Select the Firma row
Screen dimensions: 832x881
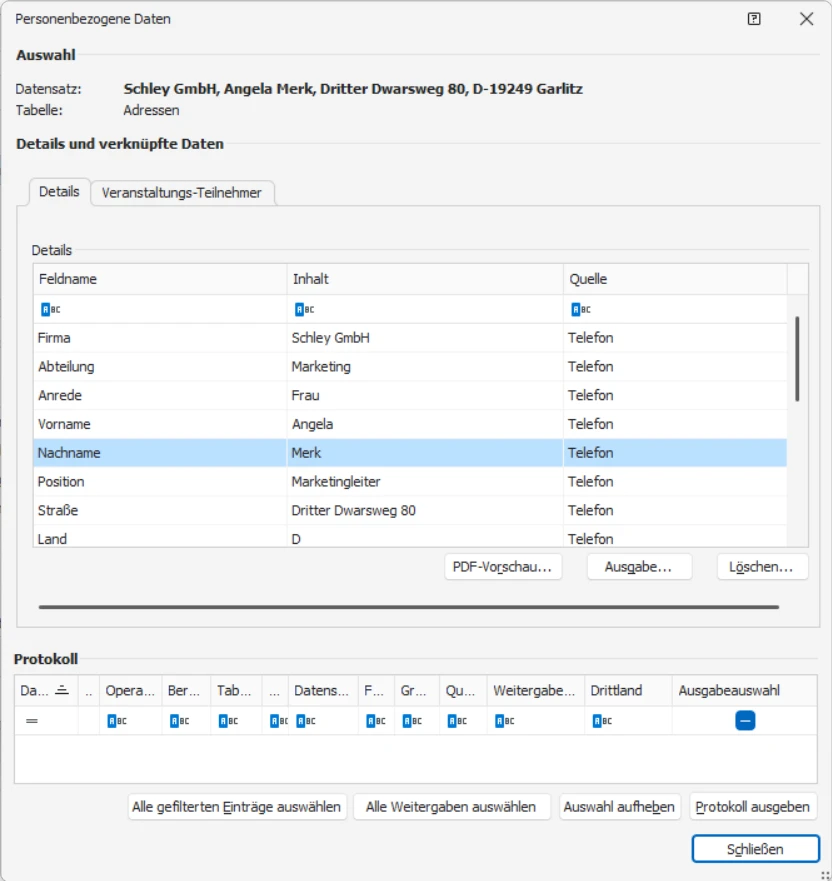(410, 338)
